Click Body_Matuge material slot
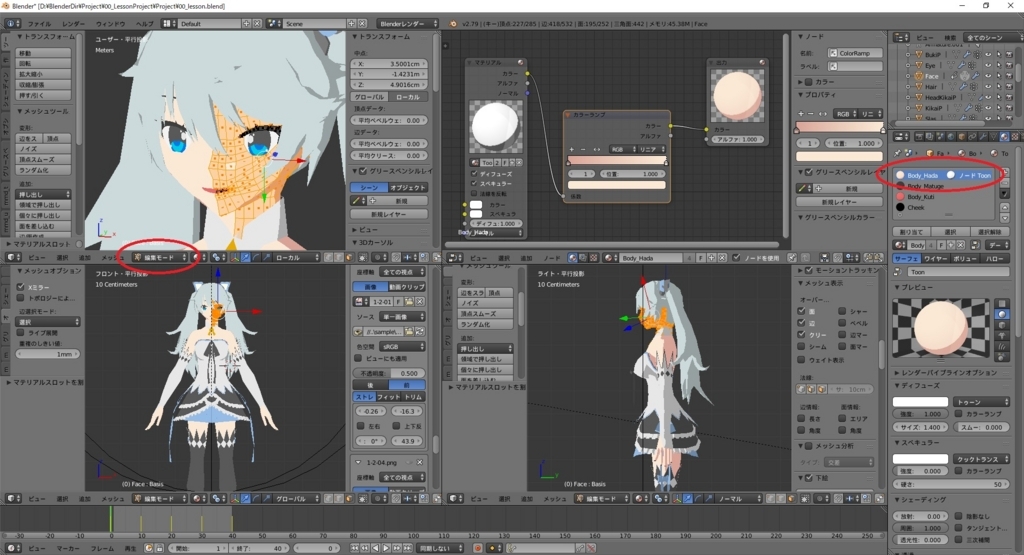This screenshot has width=1024, height=555. click(x=946, y=186)
